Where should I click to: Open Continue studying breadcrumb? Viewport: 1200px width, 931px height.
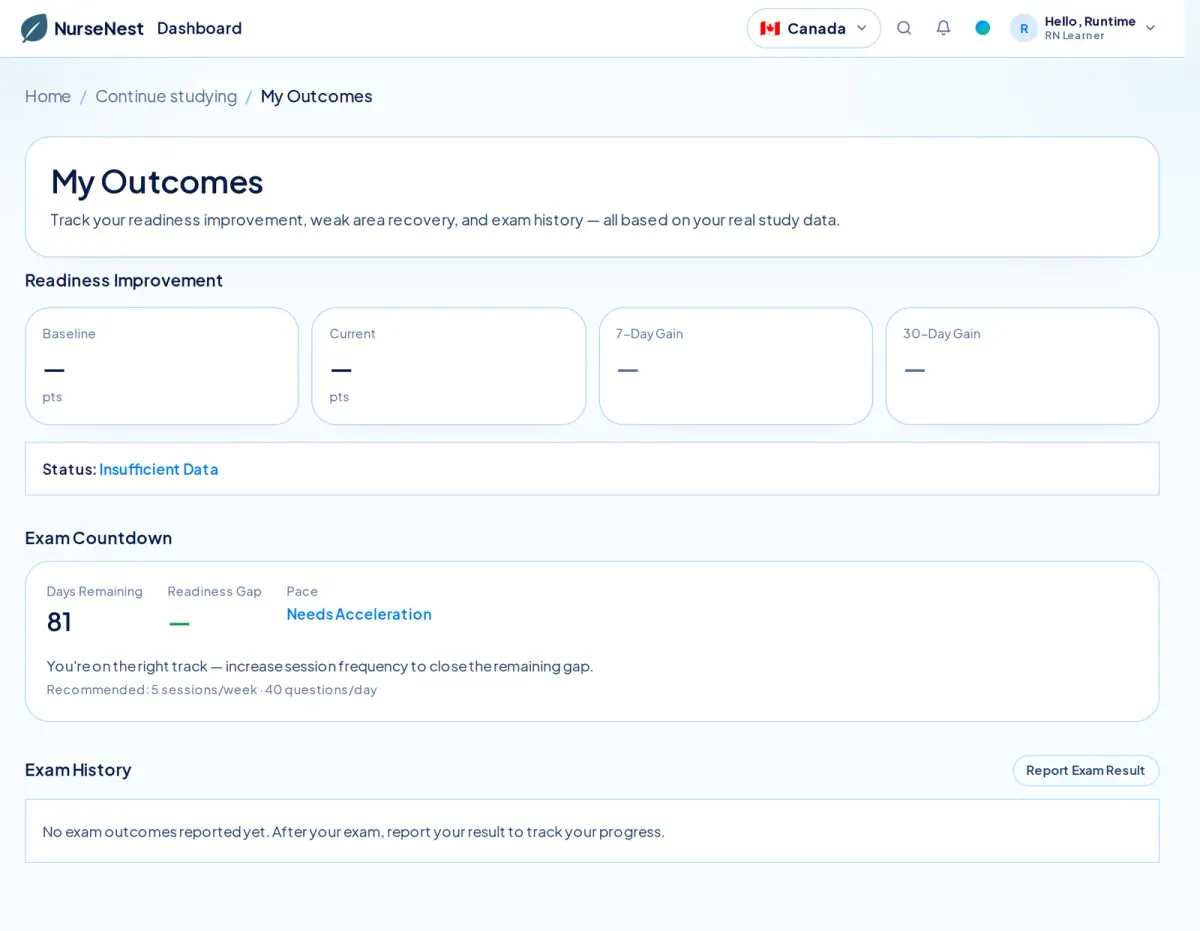pos(166,96)
